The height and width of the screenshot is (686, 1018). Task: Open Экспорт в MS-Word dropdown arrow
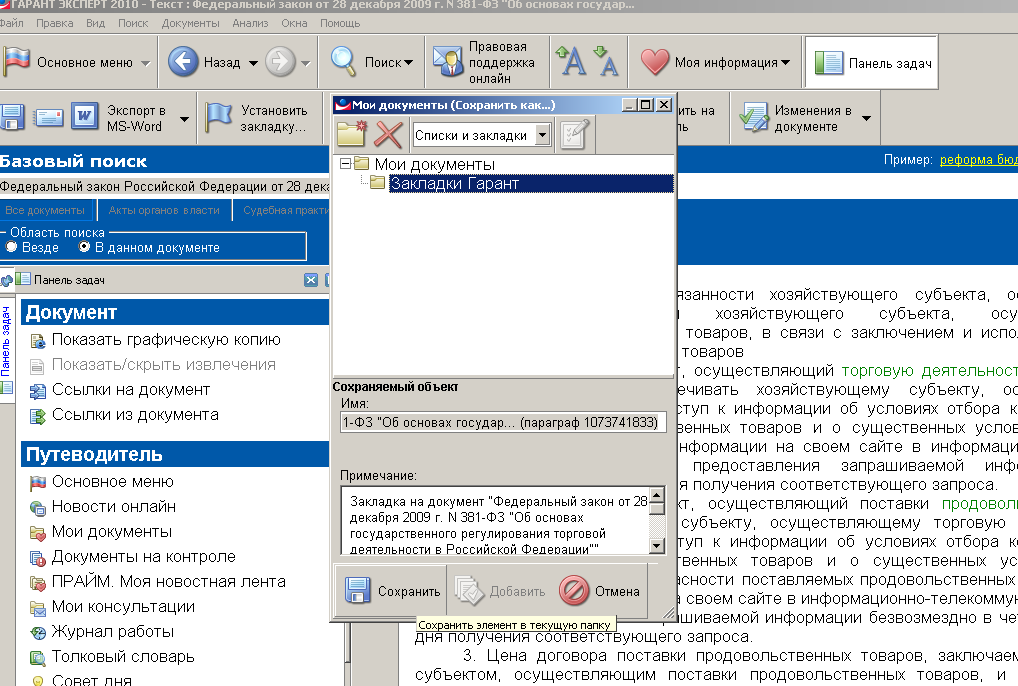pos(184,119)
